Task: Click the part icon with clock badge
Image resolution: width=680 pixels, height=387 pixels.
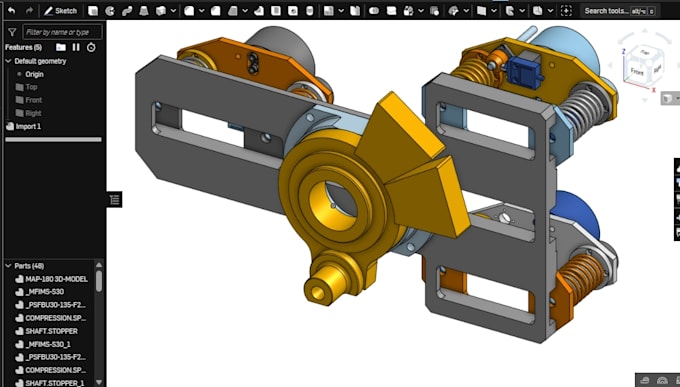Action: pos(434,11)
